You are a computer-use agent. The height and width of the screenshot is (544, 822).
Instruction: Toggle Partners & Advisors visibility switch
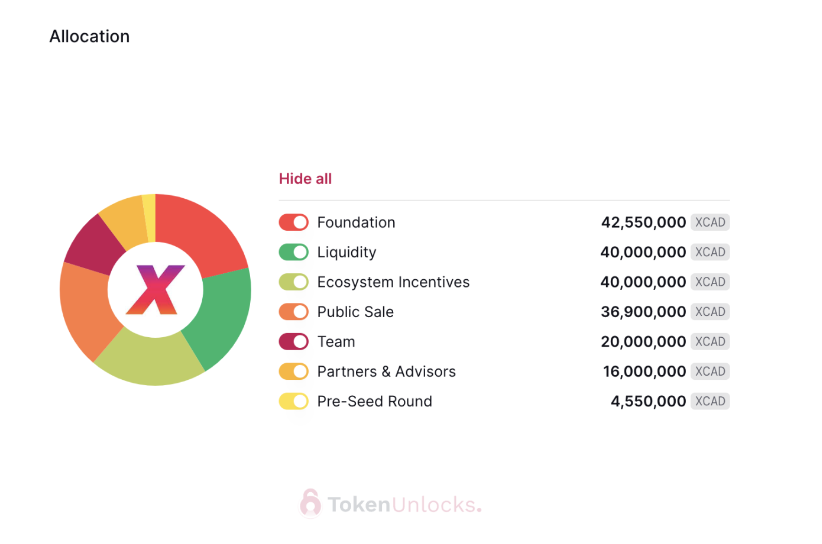[x=294, y=372]
